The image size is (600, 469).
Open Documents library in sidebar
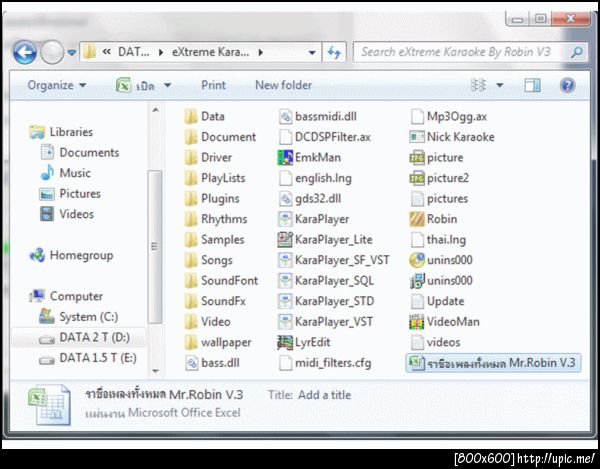pos(80,152)
